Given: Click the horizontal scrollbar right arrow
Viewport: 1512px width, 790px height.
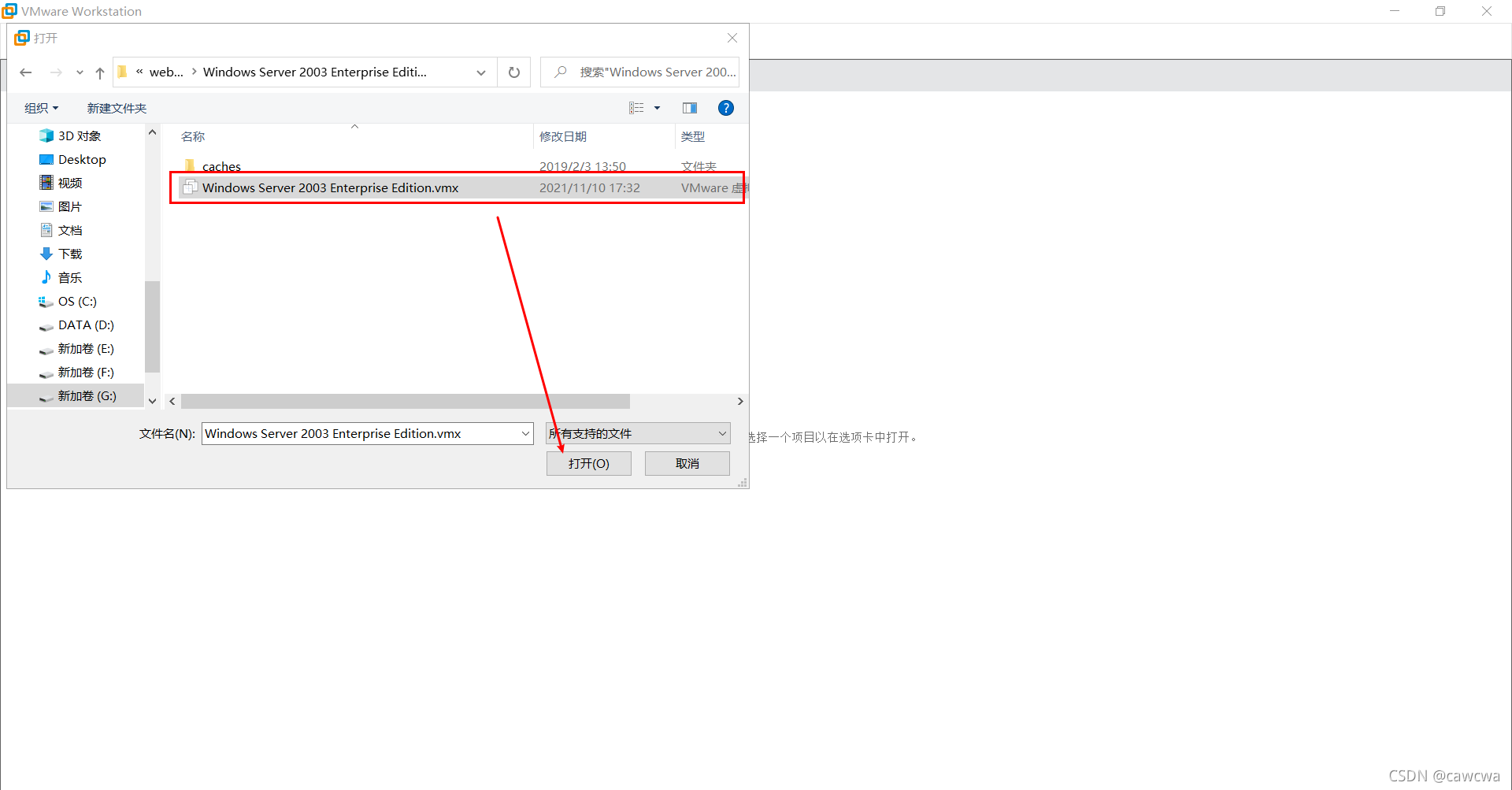Looking at the screenshot, I should (x=740, y=401).
